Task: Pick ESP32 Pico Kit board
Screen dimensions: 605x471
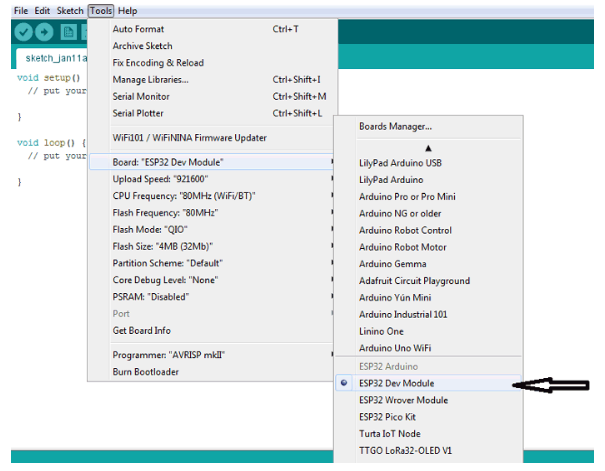Action: pos(388,416)
